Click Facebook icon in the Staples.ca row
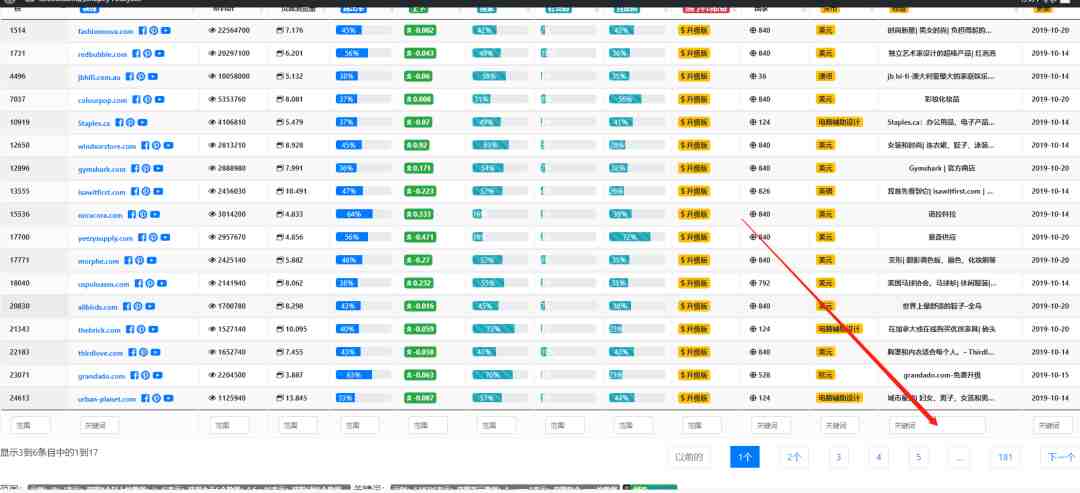This screenshot has height=493, width=1080. click(120, 123)
